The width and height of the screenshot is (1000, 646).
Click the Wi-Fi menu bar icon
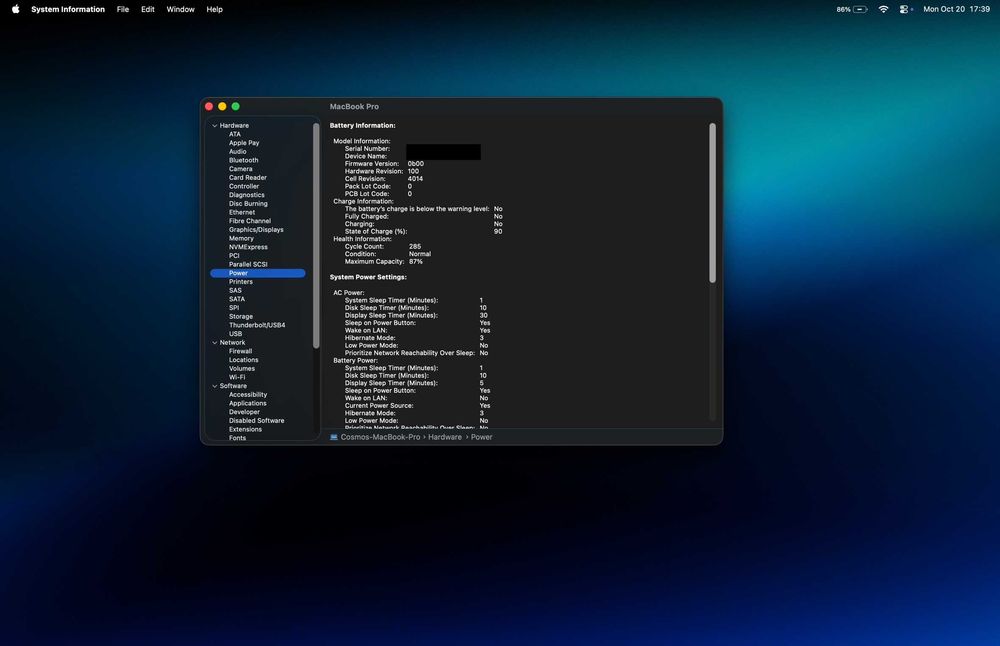tap(883, 9)
